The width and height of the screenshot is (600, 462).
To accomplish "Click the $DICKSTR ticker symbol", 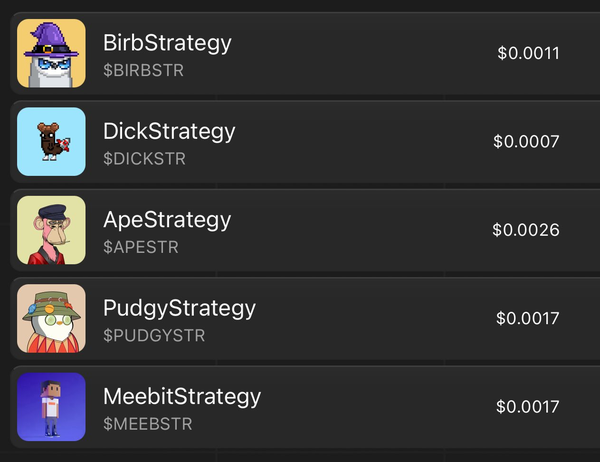I will pos(144,159).
